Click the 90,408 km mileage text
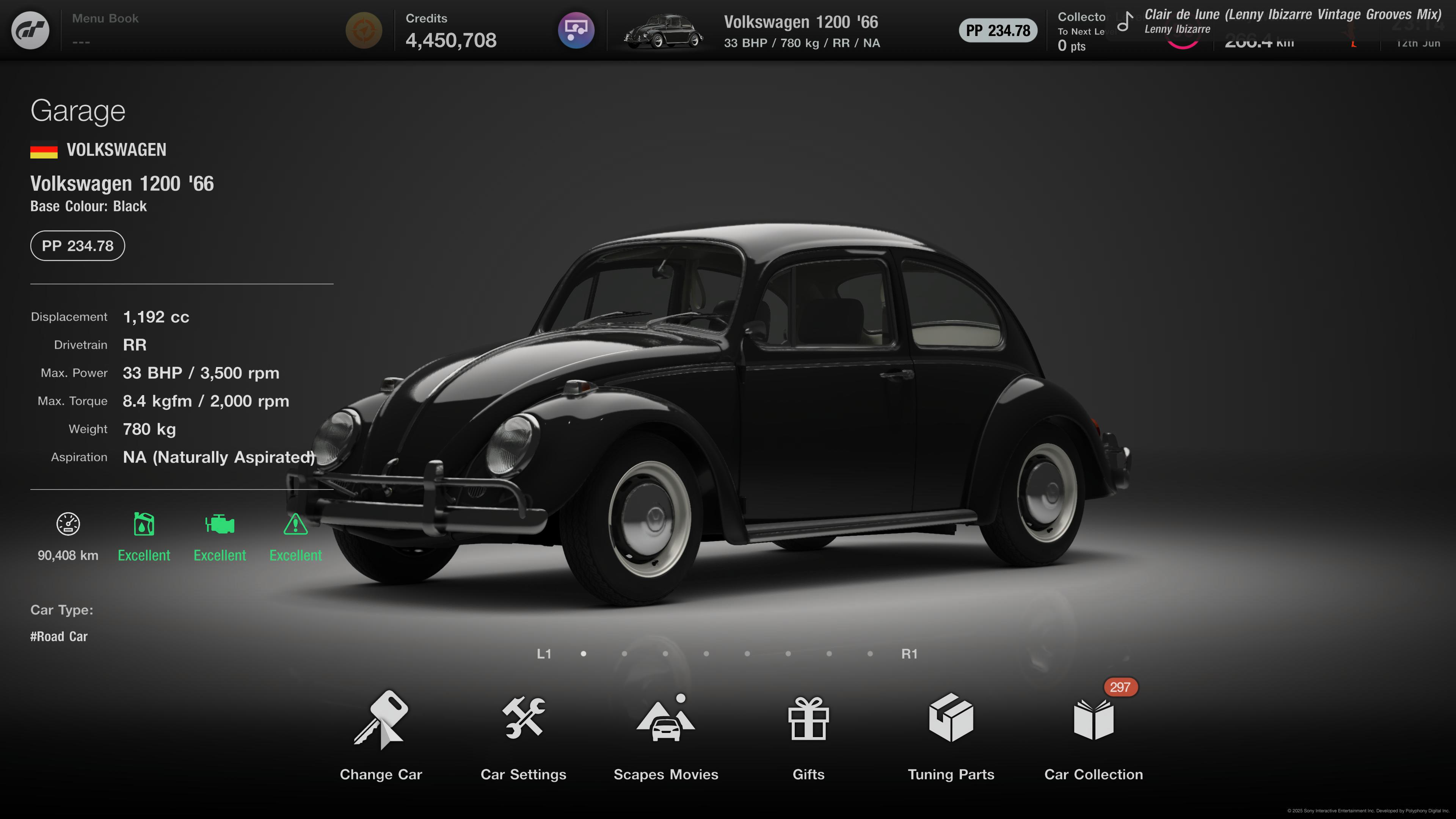Screen dimensions: 1456x819 [x=68, y=555]
